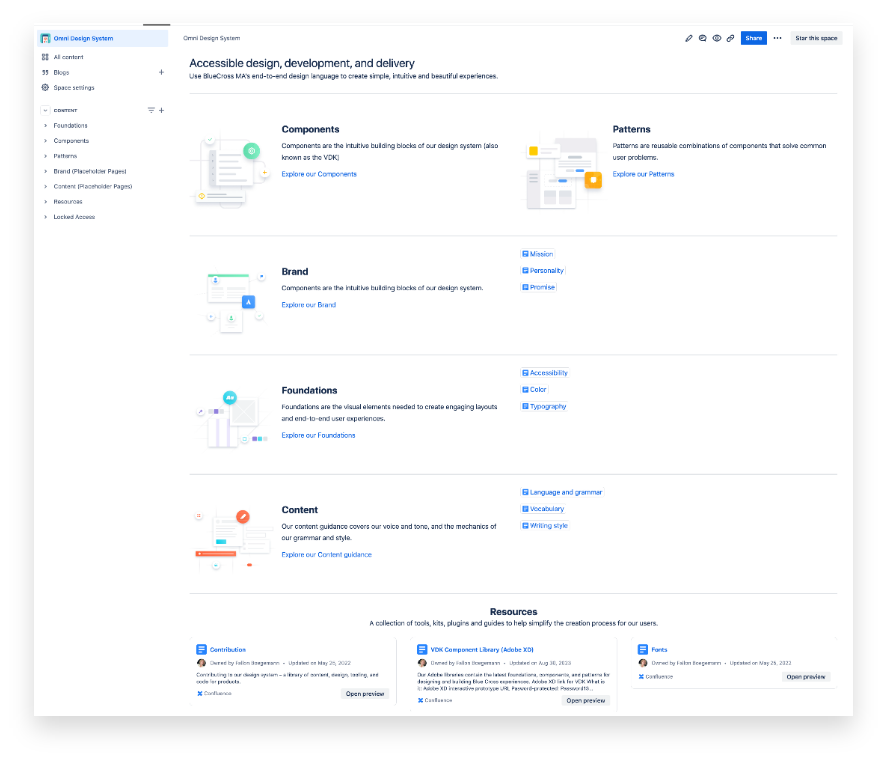Click the Brand illustration
This screenshot has height=759, width=885.
click(x=233, y=303)
